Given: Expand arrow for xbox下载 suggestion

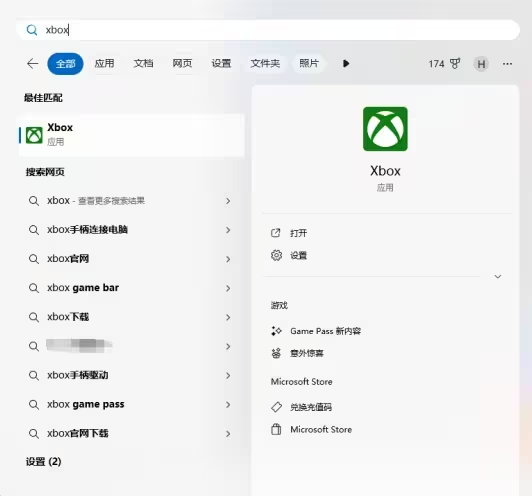Looking at the screenshot, I should click(x=228, y=318).
